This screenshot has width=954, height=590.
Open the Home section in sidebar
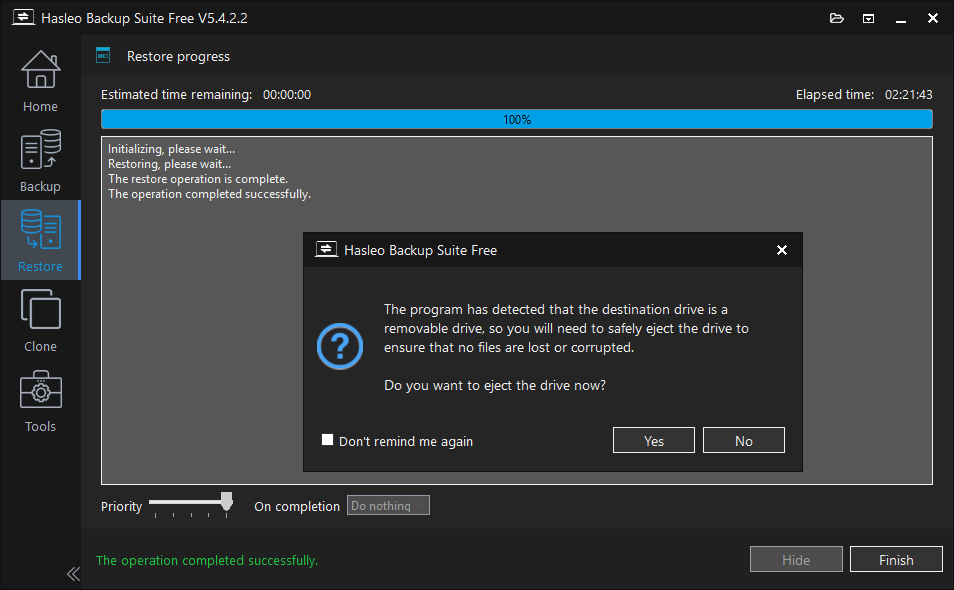click(40, 81)
